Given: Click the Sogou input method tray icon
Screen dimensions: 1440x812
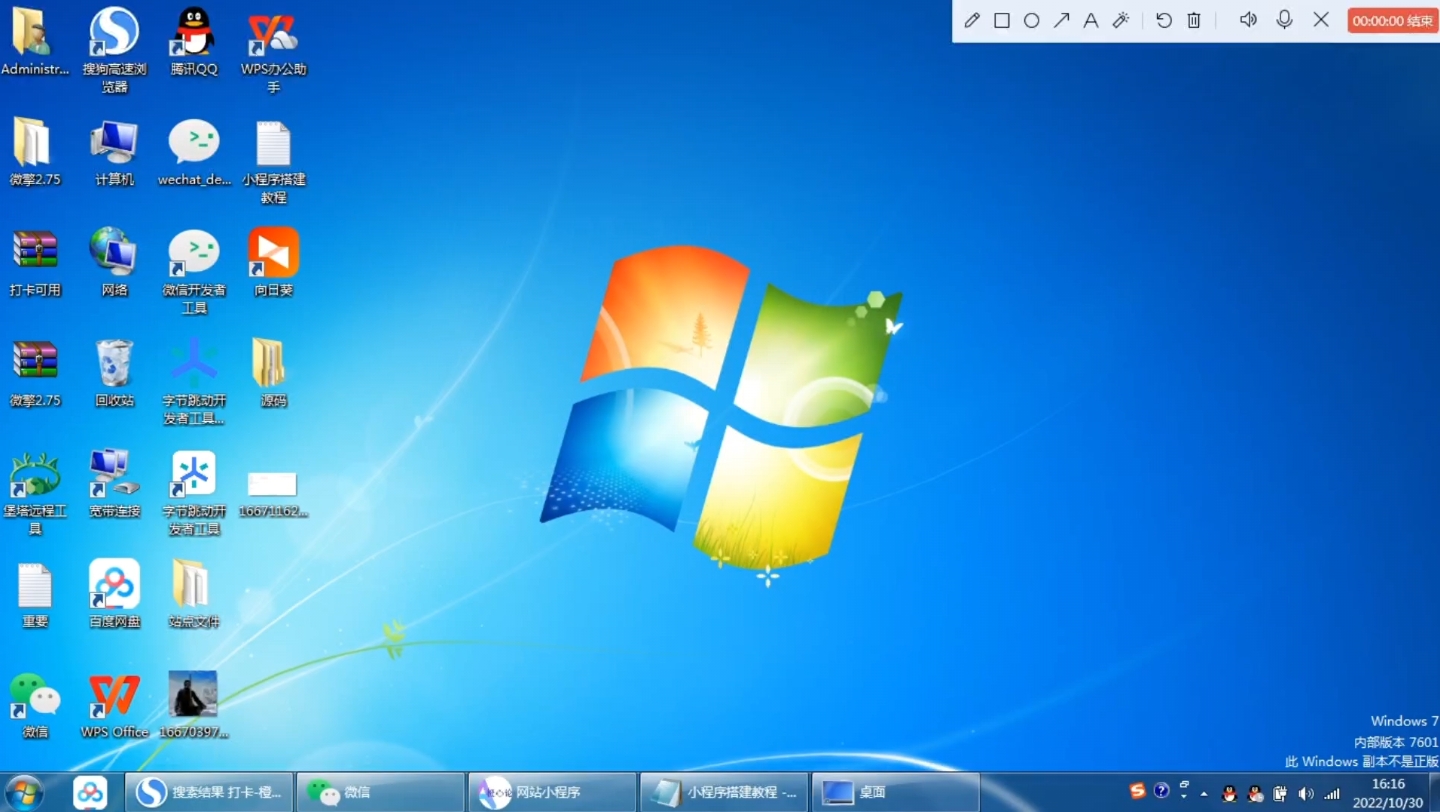Looking at the screenshot, I should 1137,791.
